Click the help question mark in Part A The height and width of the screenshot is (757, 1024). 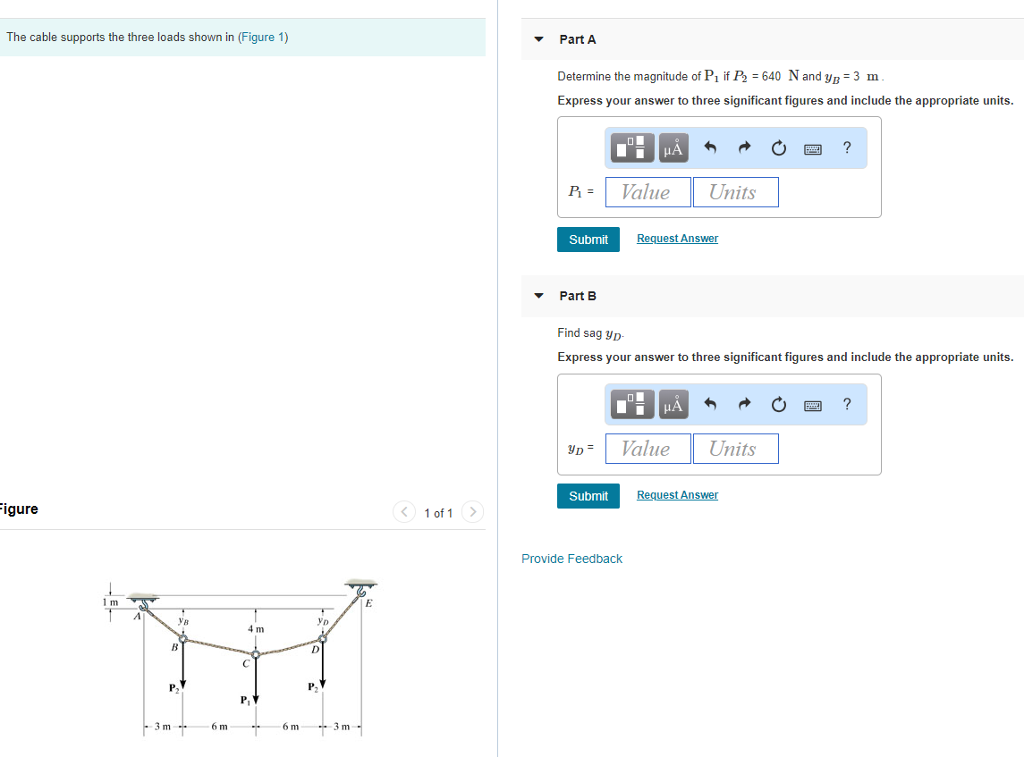click(846, 147)
